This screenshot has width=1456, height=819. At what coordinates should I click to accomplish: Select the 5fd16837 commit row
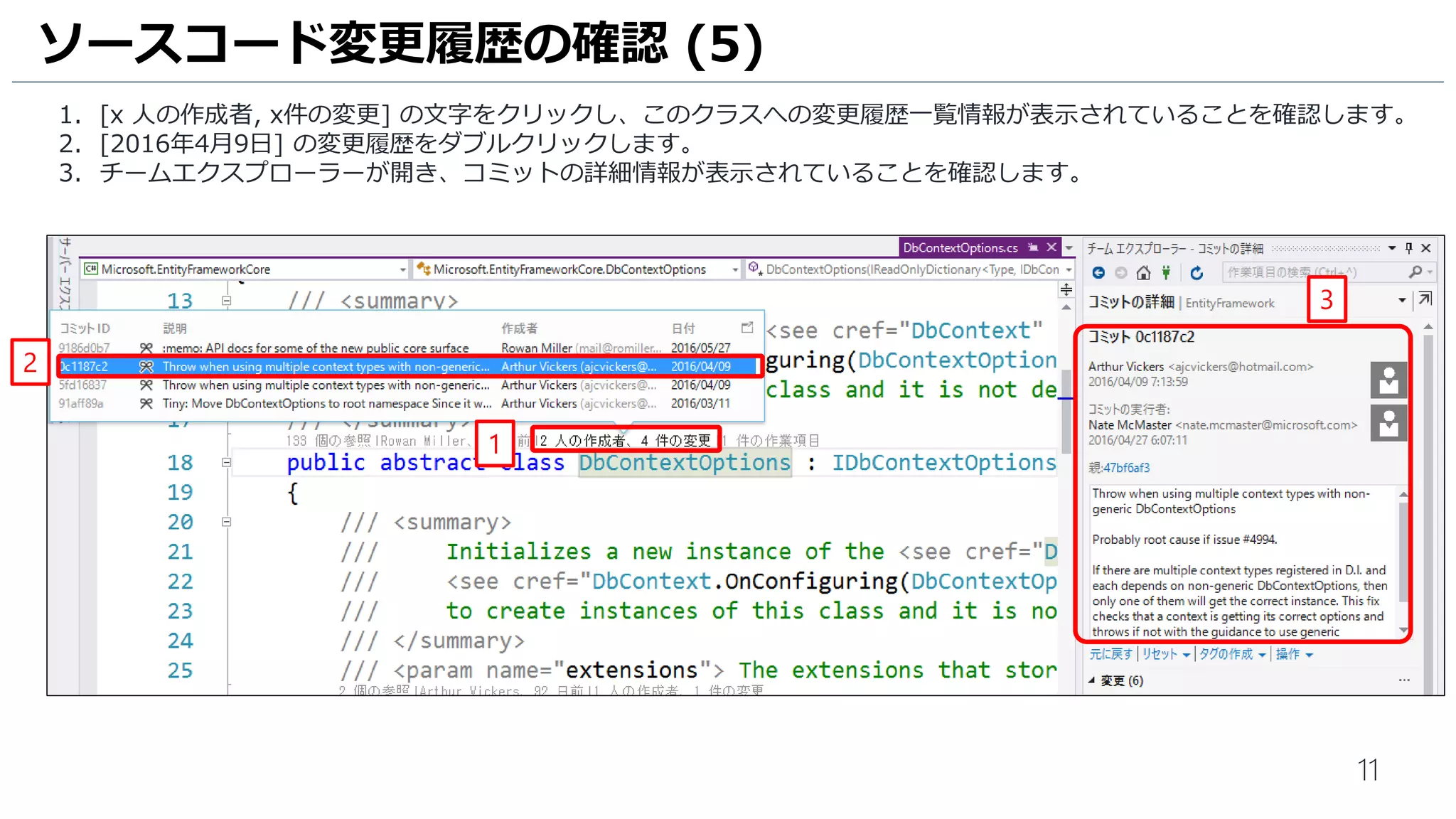[x=407, y=385]
